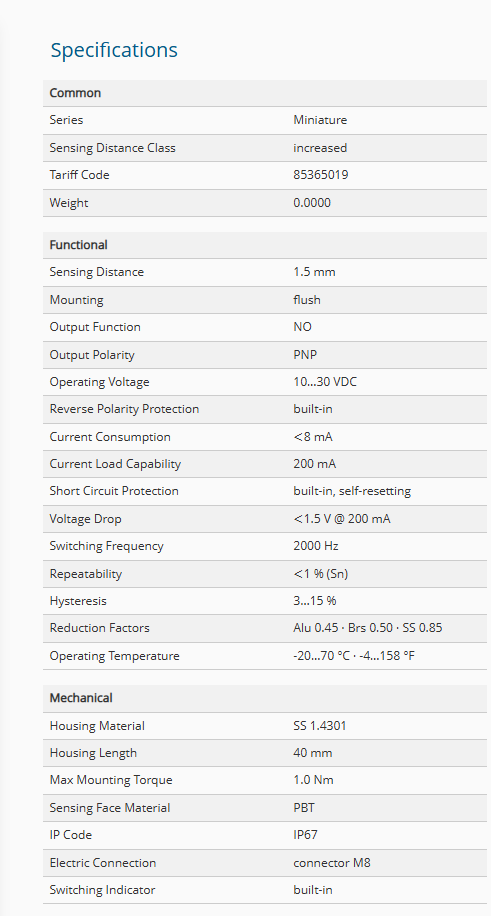Image resolution: width=491 pixels, height=916 pixels.
Task: Click the Series row label
Action: (66, 120)
